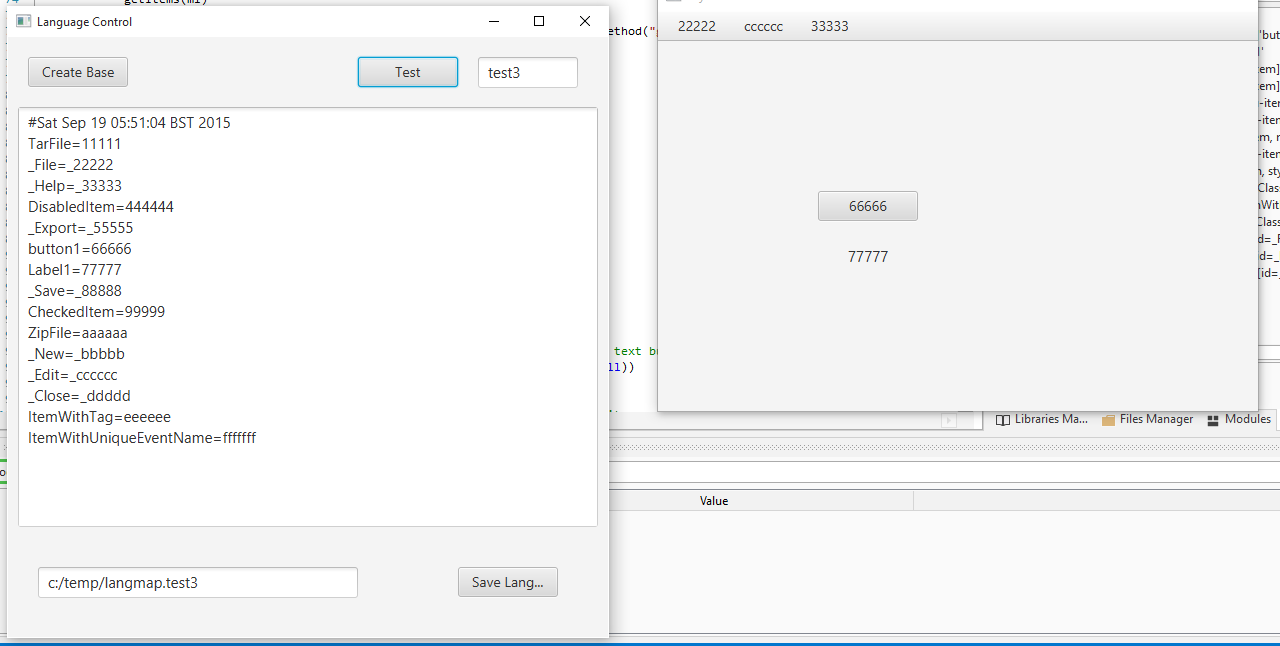1280x646 pixels.
Task: Open the cccccc menu in preview window
Action: (764, 26)
